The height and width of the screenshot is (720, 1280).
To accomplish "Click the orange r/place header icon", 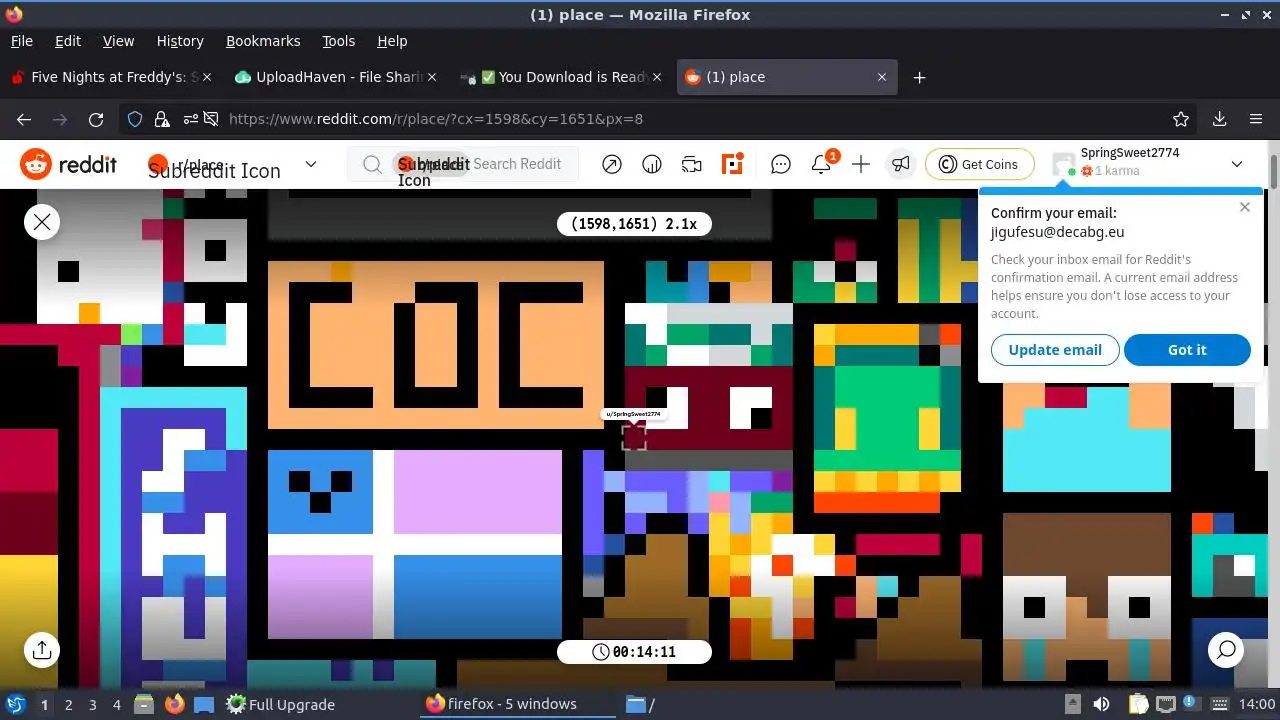I will [x=733, y=165].
